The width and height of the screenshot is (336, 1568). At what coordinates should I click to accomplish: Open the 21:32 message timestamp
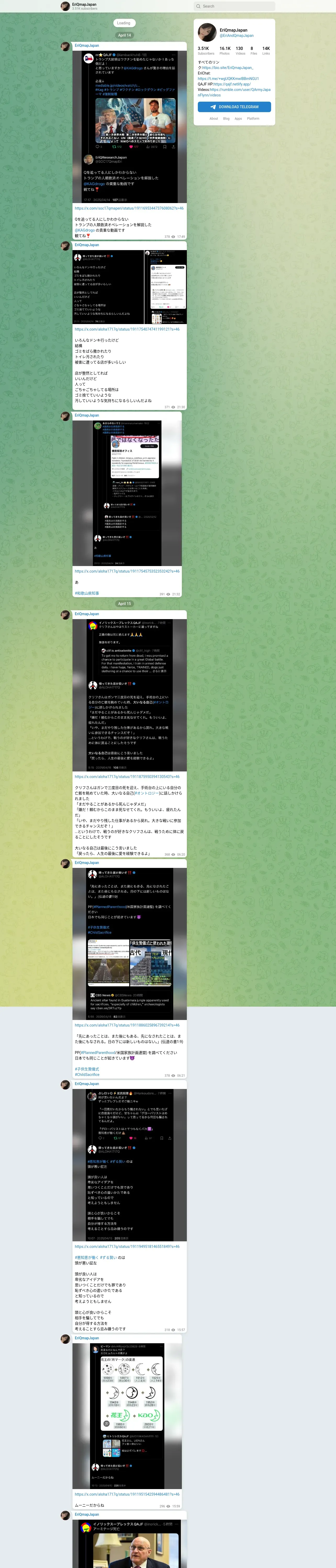coord(176,594)
